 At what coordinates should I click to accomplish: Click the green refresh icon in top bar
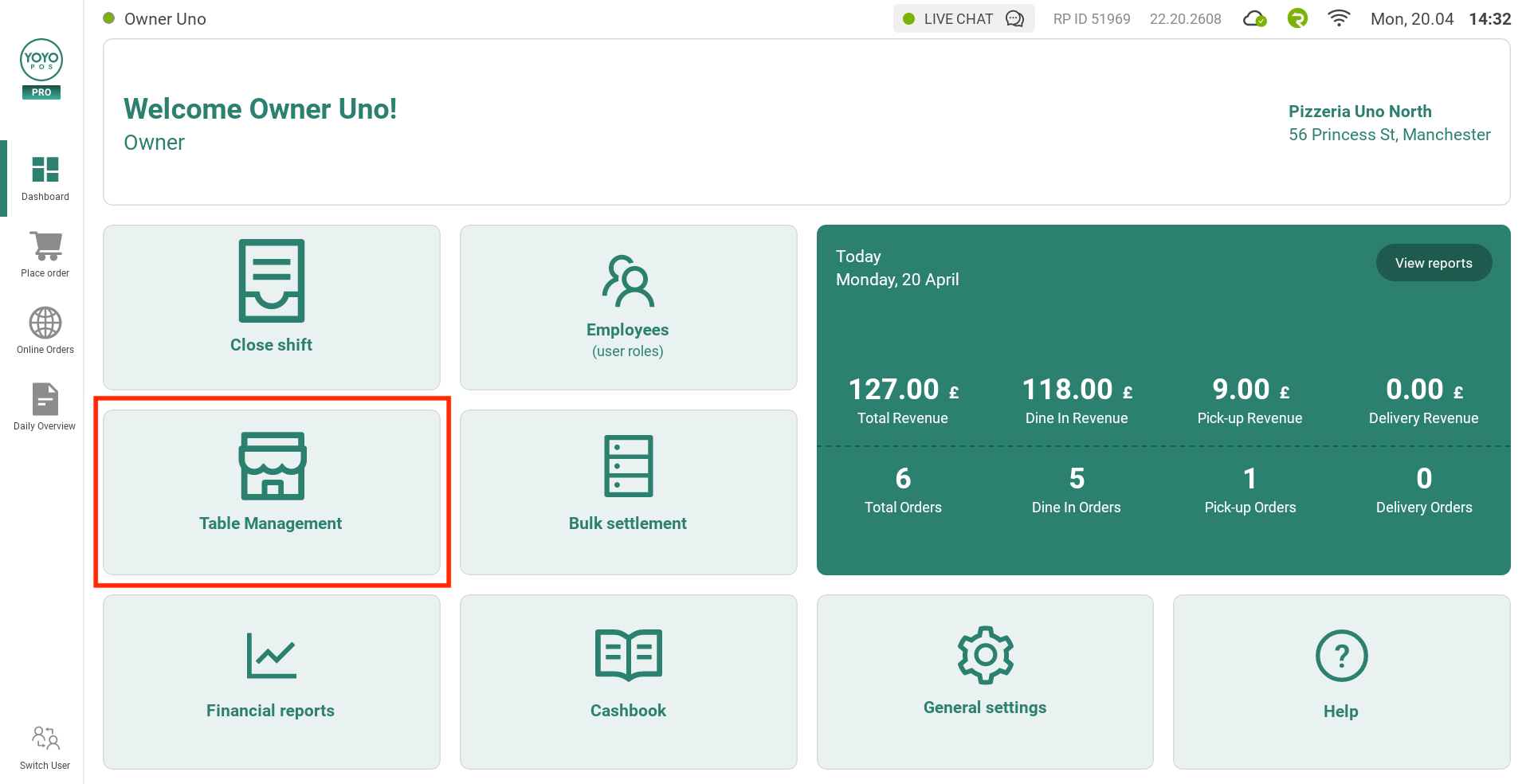click(x=1297, y=18)
